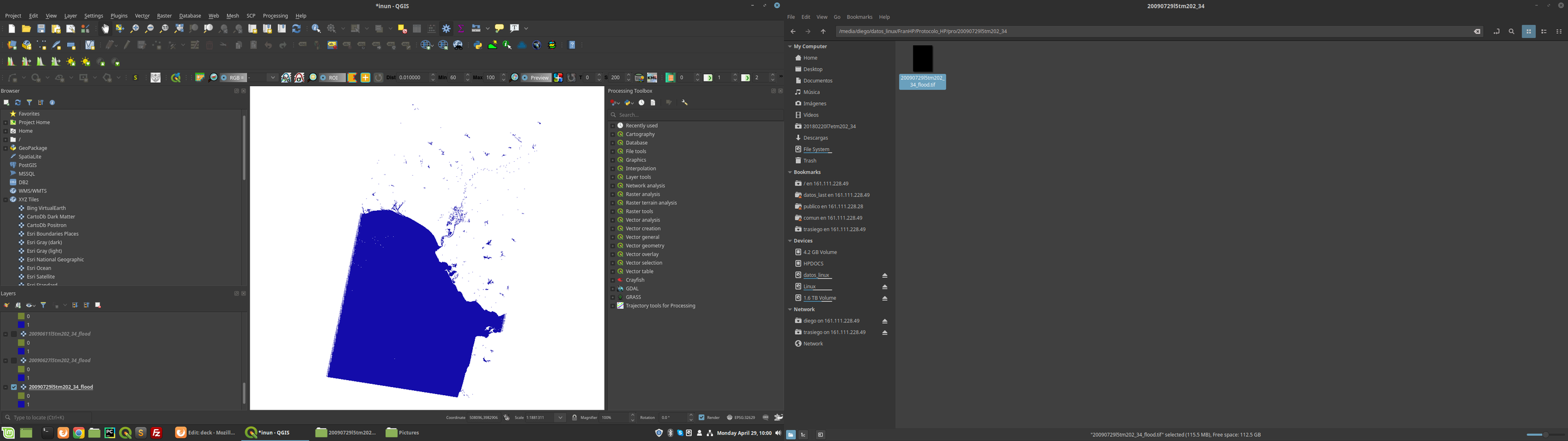Screen dimensions: 1568x441
Task: Open the SCP menu
Action: 251,16
